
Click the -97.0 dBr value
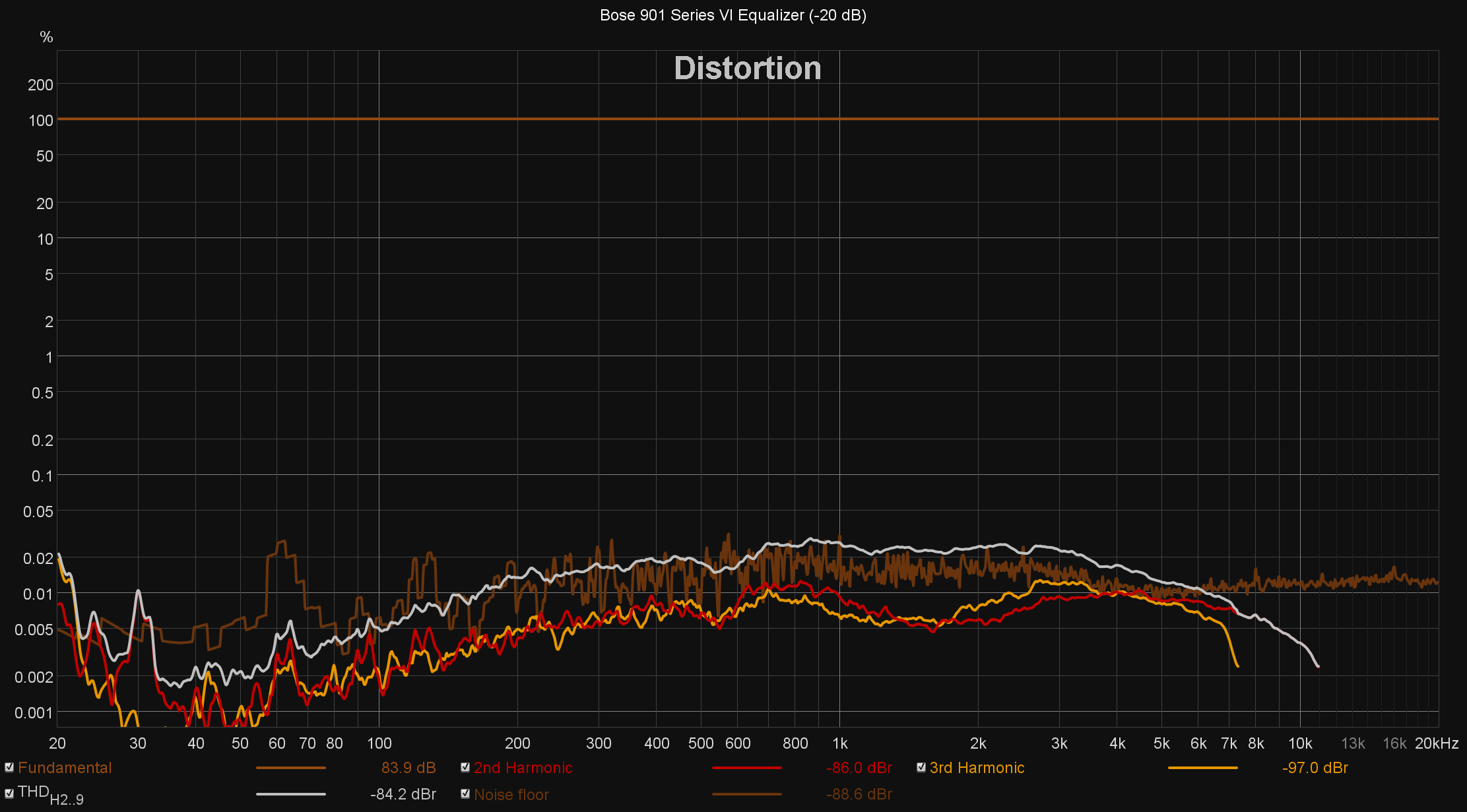click(x=1315, y=768)
